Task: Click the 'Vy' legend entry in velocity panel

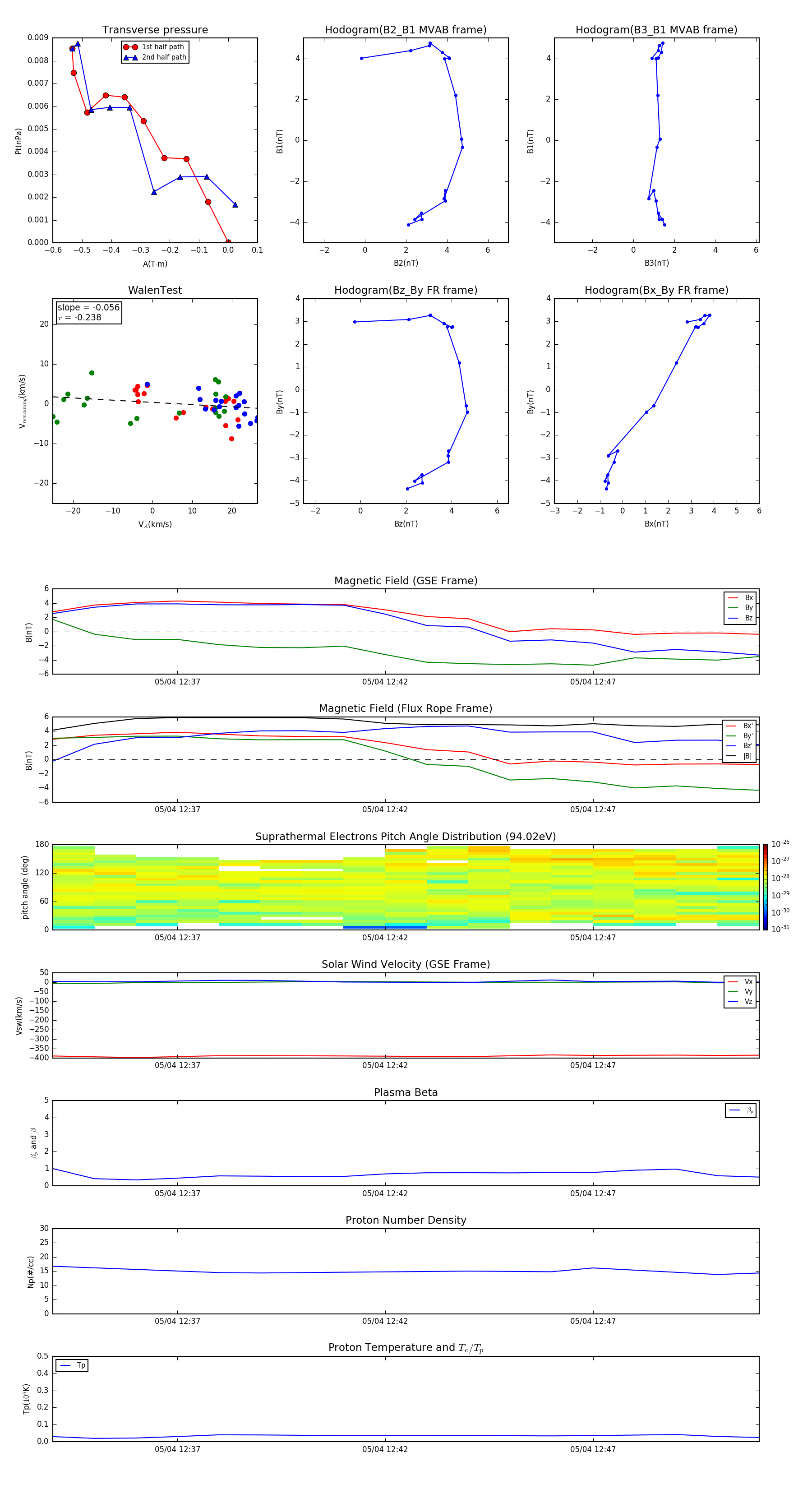Action: (740, 991)
